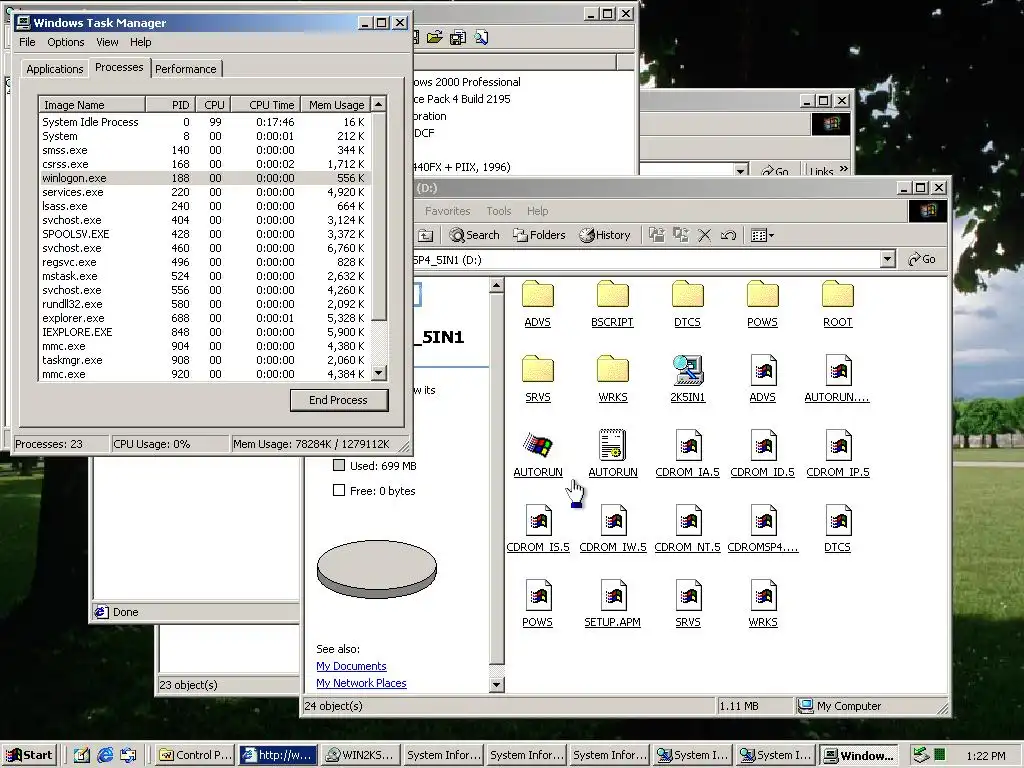Open Task Manager Options menu
Viewport: 1024px width, 768px height.
pos(65,42)
